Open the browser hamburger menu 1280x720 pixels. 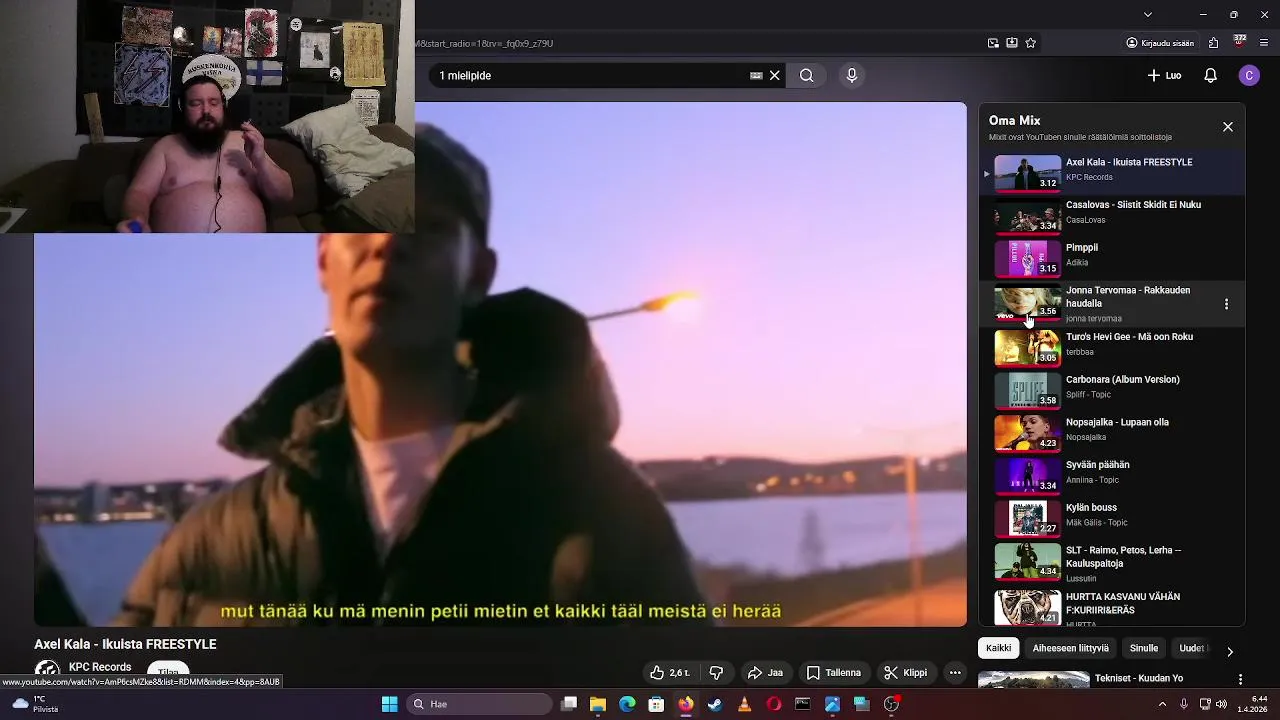tap(1265, 43)
